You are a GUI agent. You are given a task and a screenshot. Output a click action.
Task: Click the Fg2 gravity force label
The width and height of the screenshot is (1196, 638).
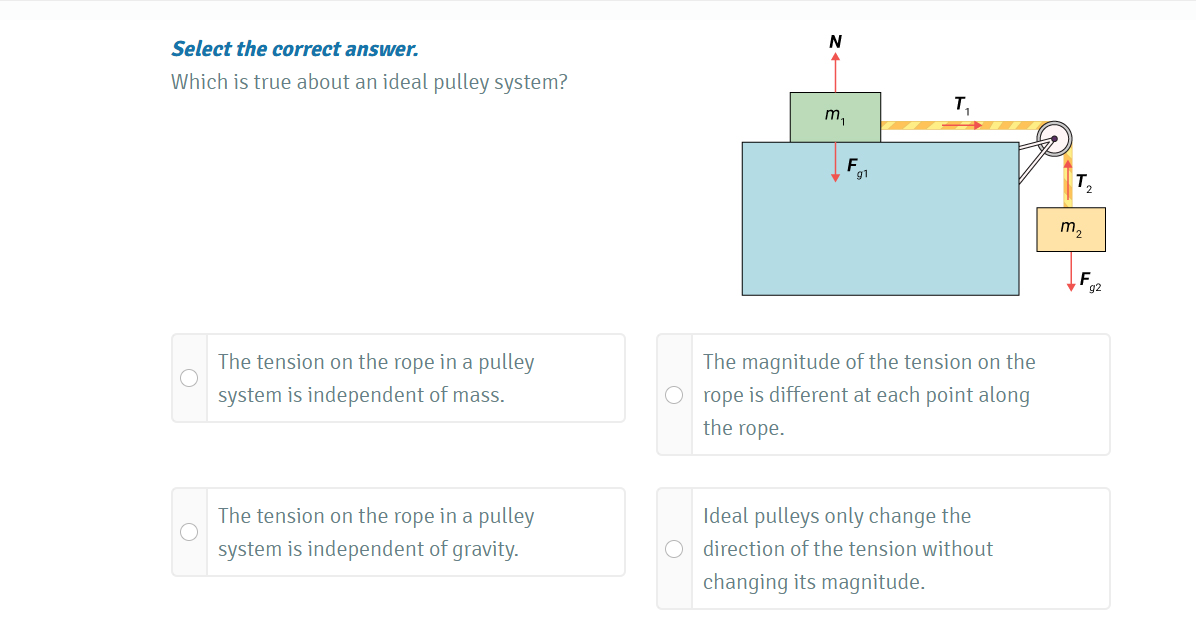click(x=1089, y=281)
